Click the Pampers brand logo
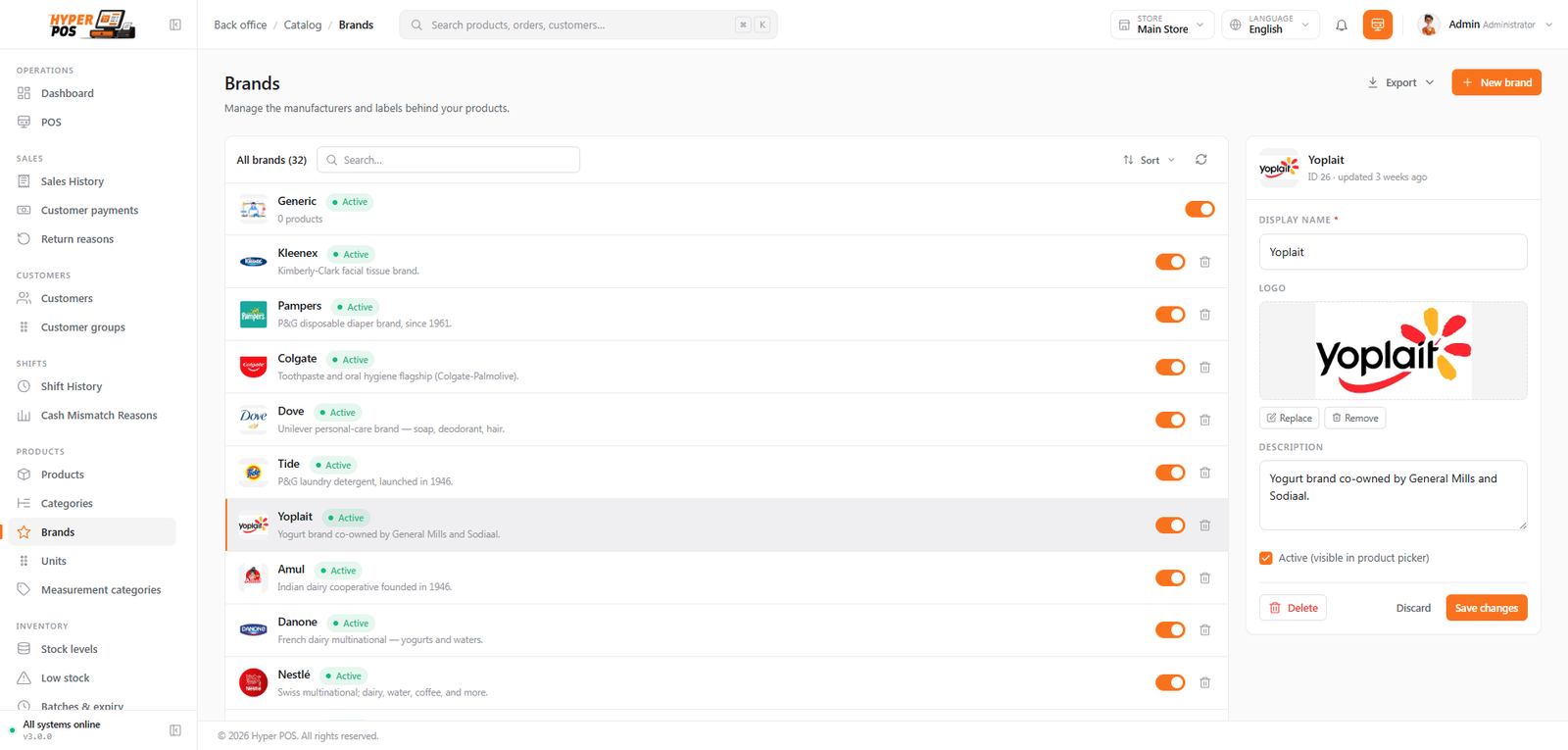 click(253, 315)
